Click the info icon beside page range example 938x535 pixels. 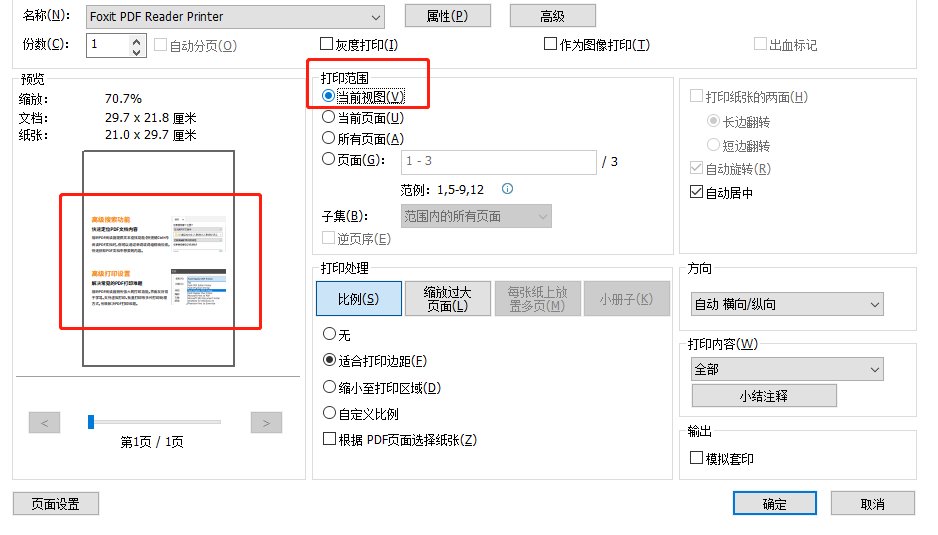pyautogui.click(x=507, y=189)
